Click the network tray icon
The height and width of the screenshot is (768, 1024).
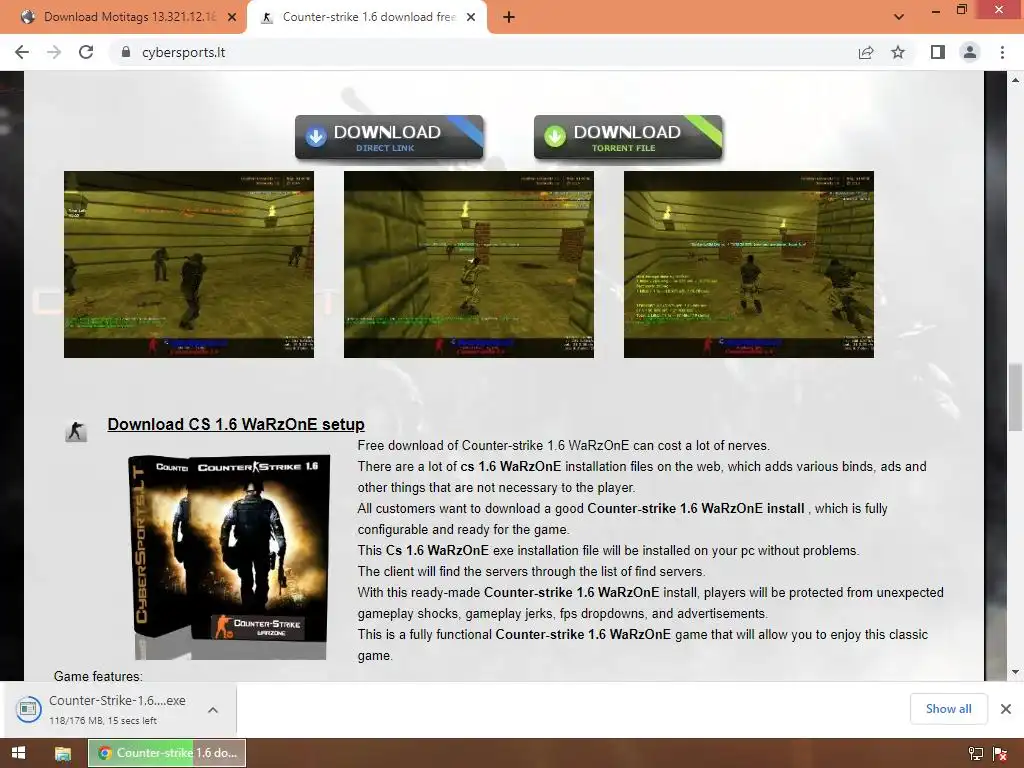pos(976,754)
